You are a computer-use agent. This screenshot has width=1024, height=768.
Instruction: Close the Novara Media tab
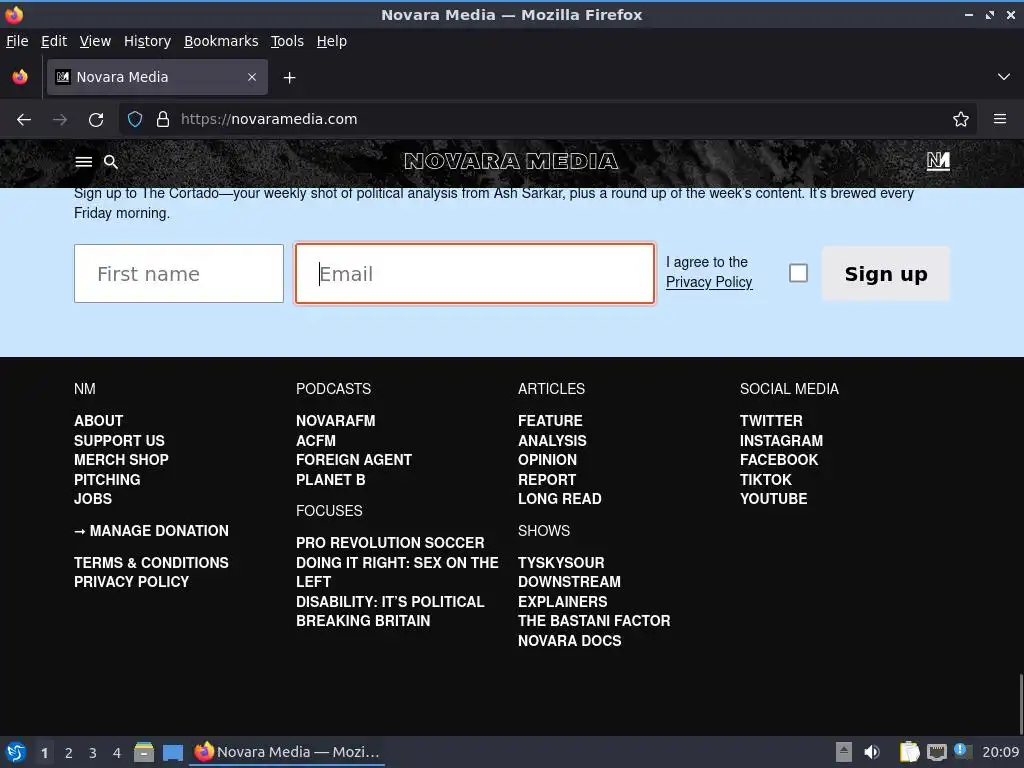252,77
